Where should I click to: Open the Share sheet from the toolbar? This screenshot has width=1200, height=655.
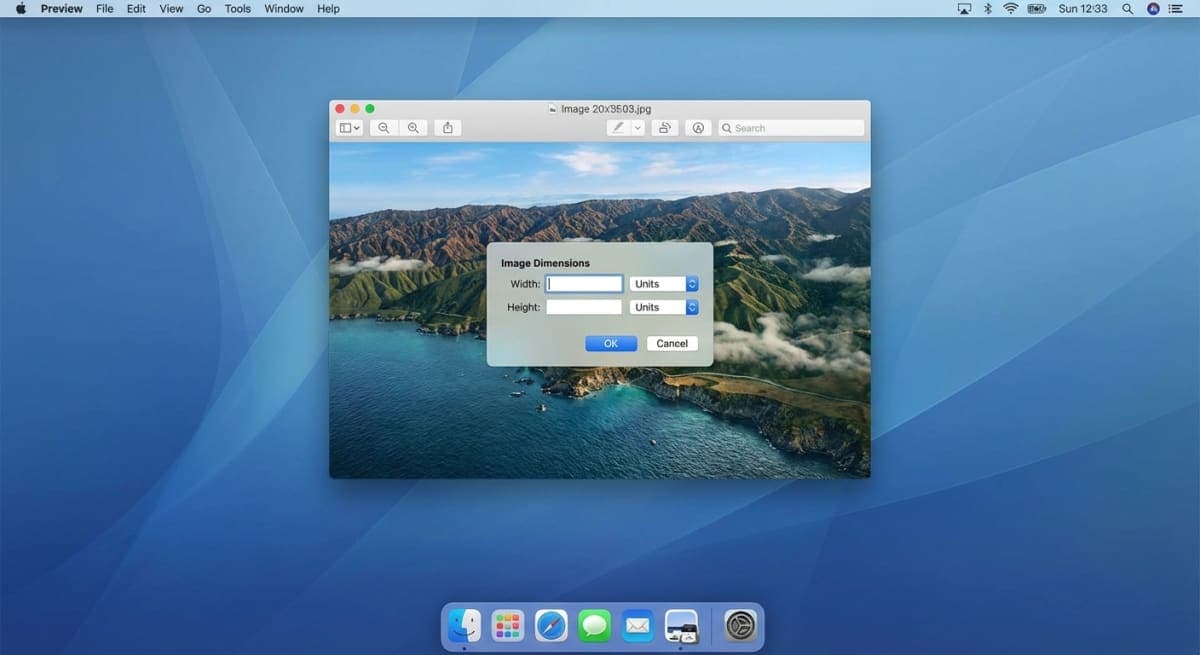pyautogui.click(x=447, y=127)
